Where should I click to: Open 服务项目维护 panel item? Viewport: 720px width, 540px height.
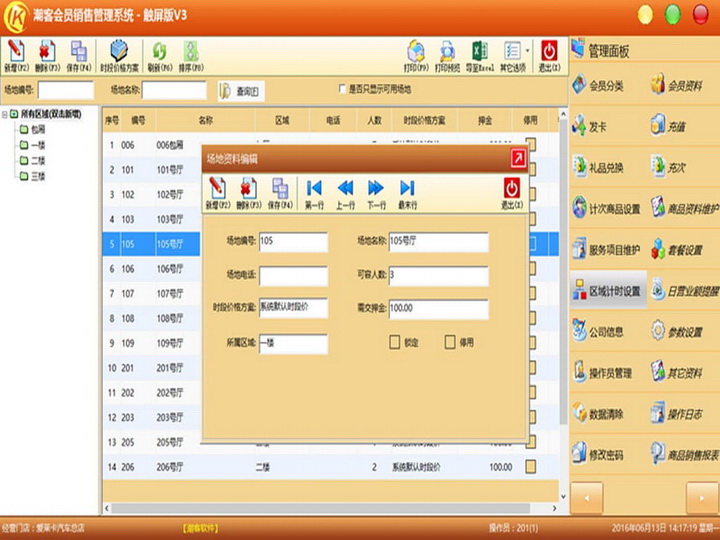point(606,250)
